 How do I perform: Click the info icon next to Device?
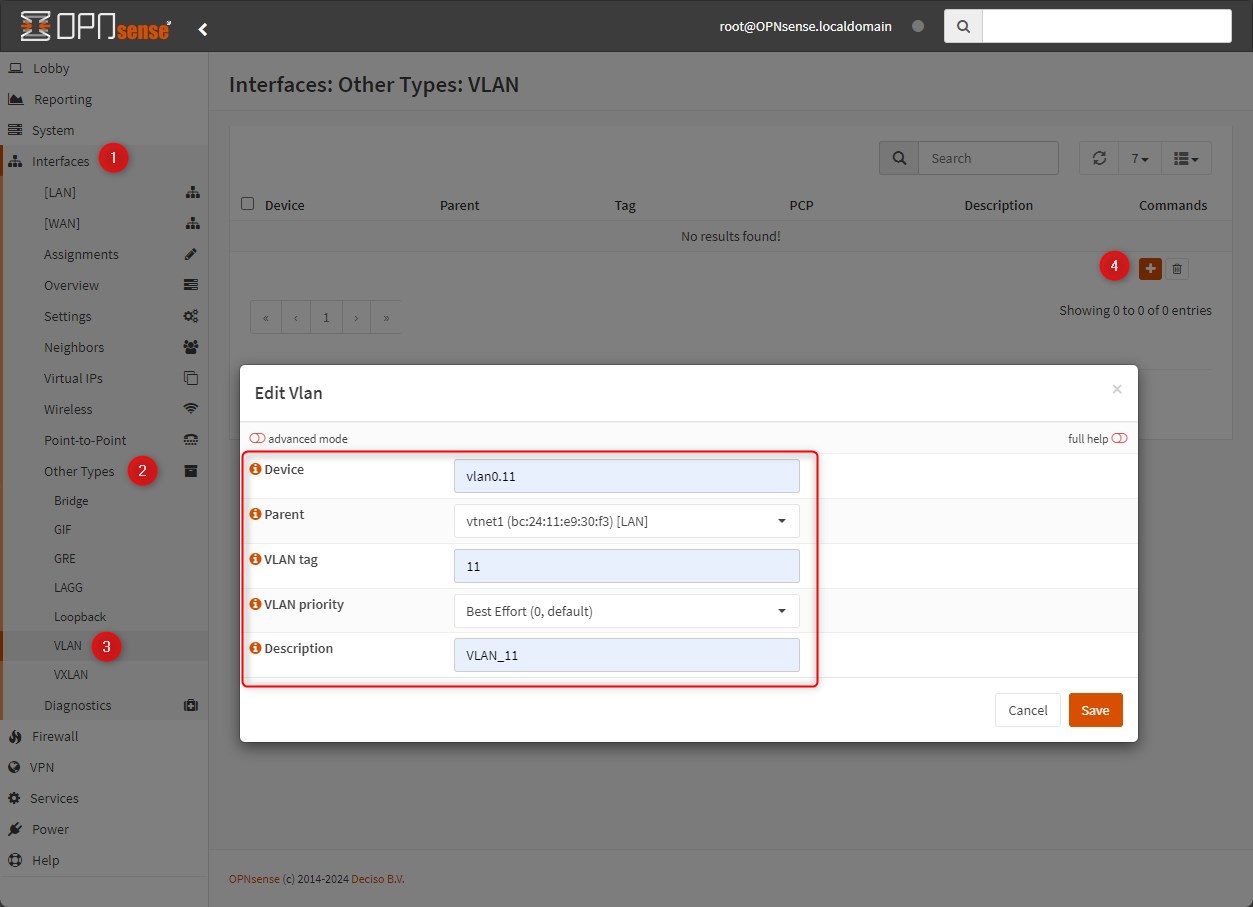pyautogui.click(x=256, y=469)
